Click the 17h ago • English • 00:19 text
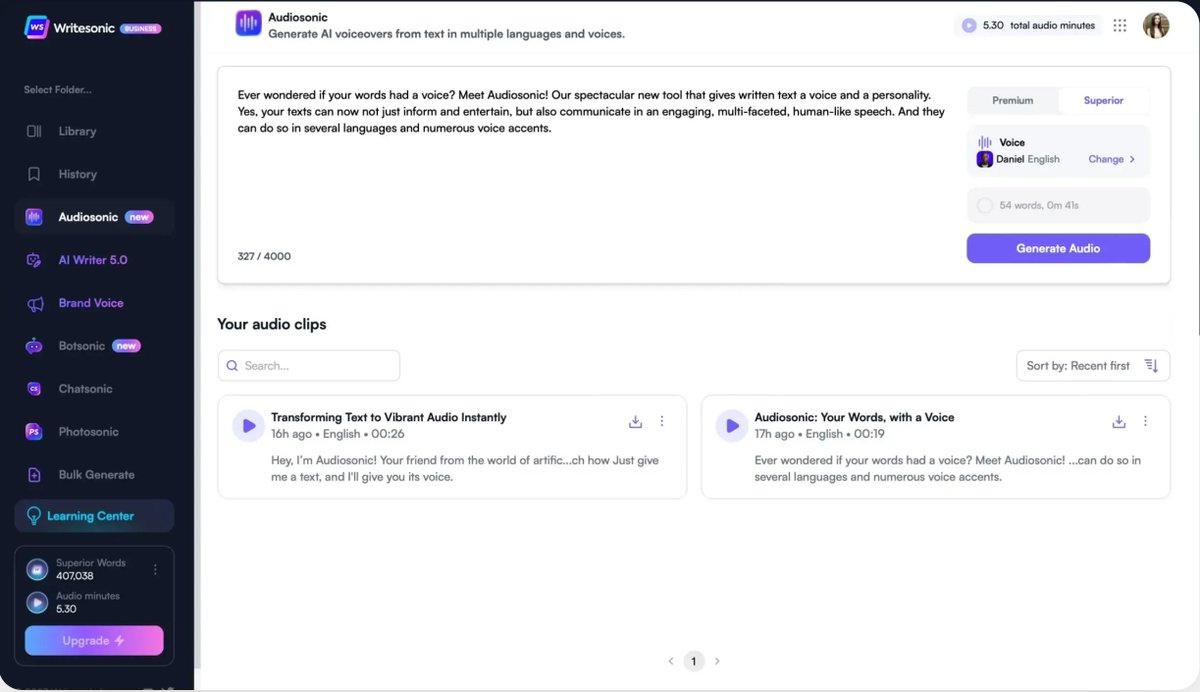The width and height of the screenshot is (1200, 692). pos(820,434)
